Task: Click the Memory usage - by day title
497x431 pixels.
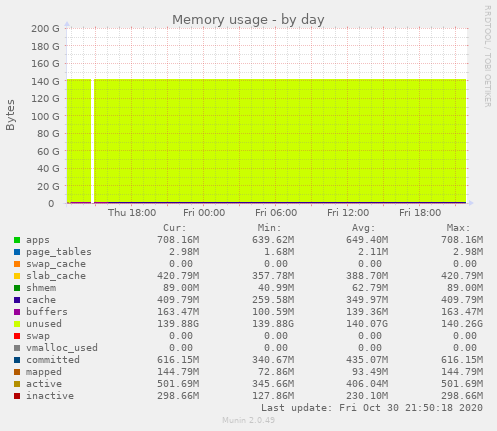Action: point(248,20)
